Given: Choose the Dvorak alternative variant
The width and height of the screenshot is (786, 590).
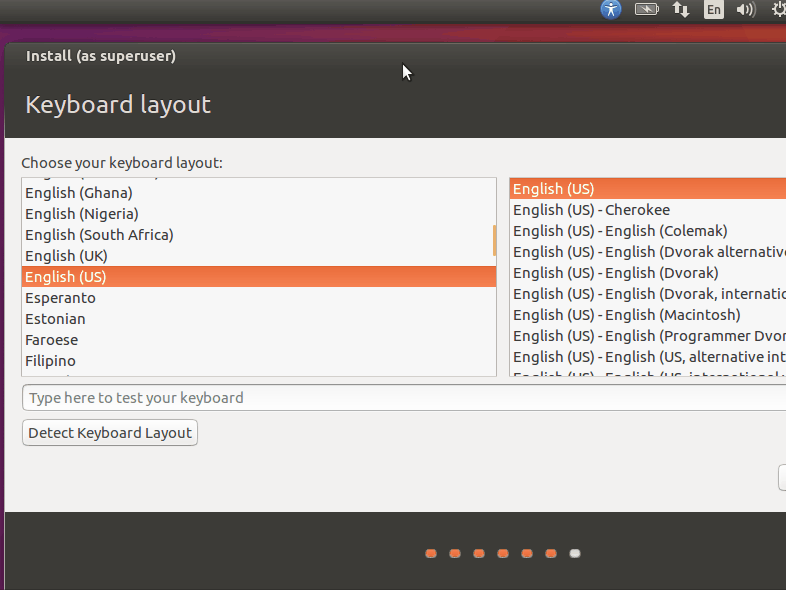Looking at the screenshot, I should tap(648, 252).
